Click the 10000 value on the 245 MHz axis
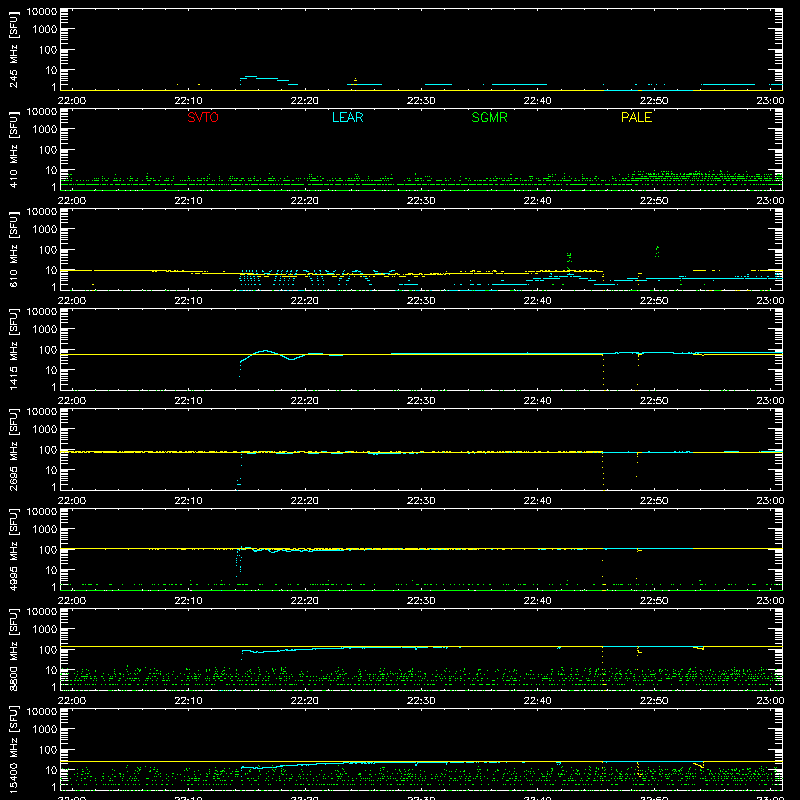800x800 pixels. 42,12
